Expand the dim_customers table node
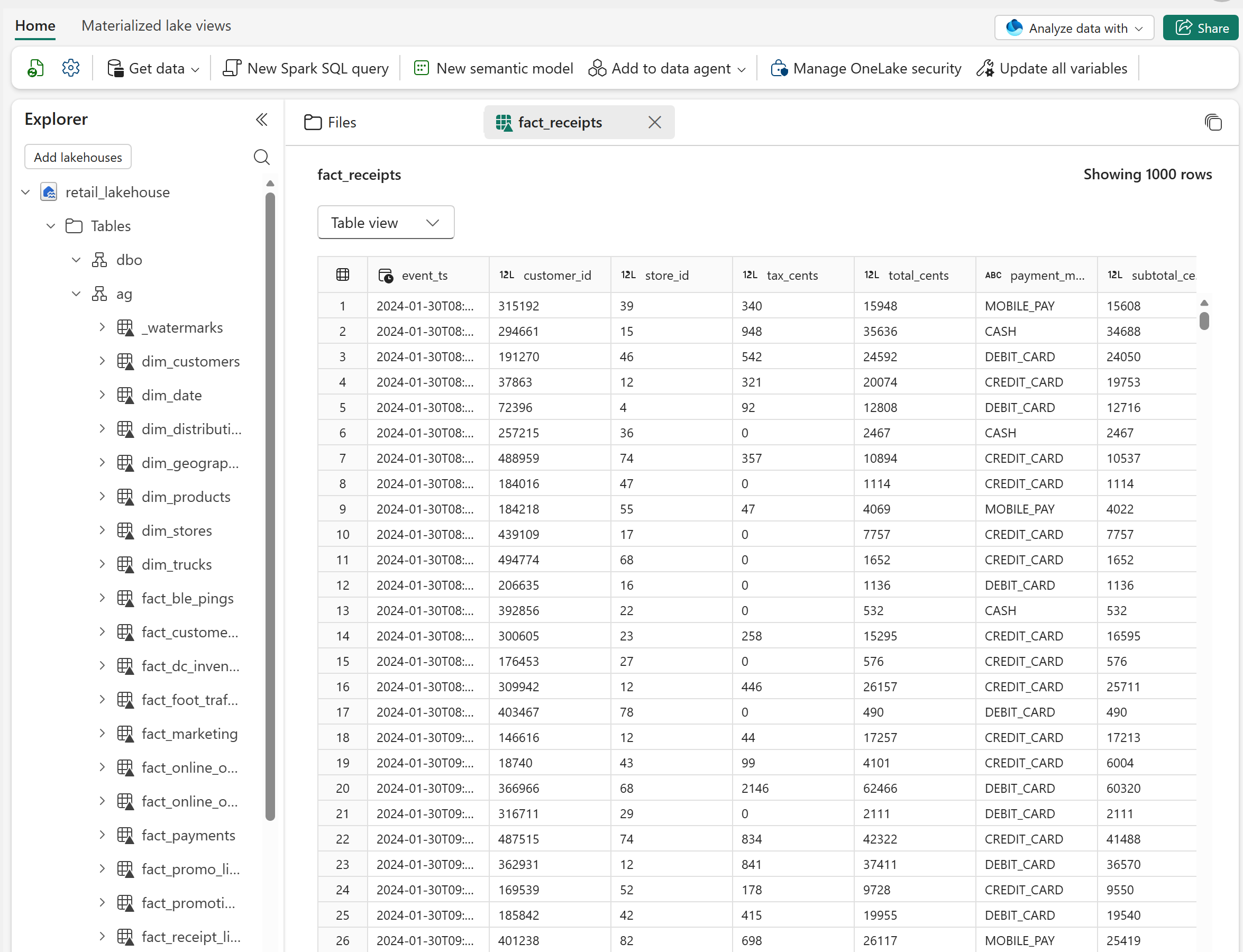1243x952 pixels. tap(102, 361)
